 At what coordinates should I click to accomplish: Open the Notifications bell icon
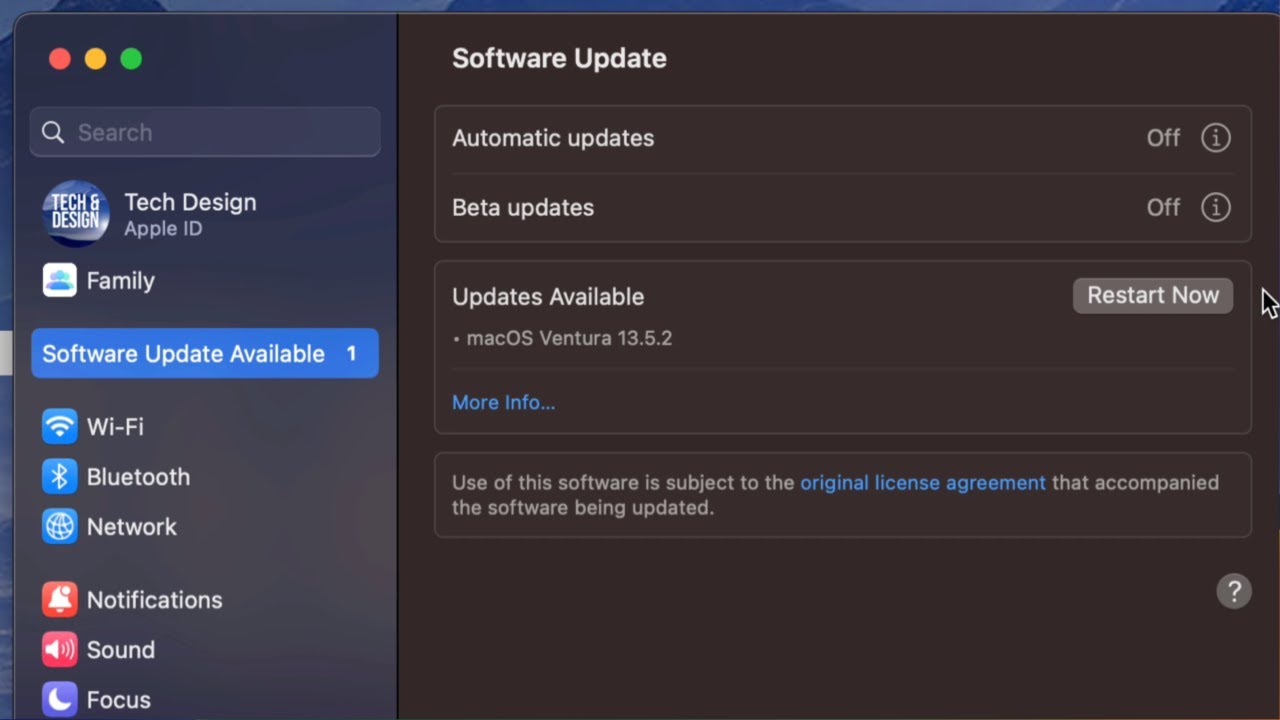coord(60,600)
